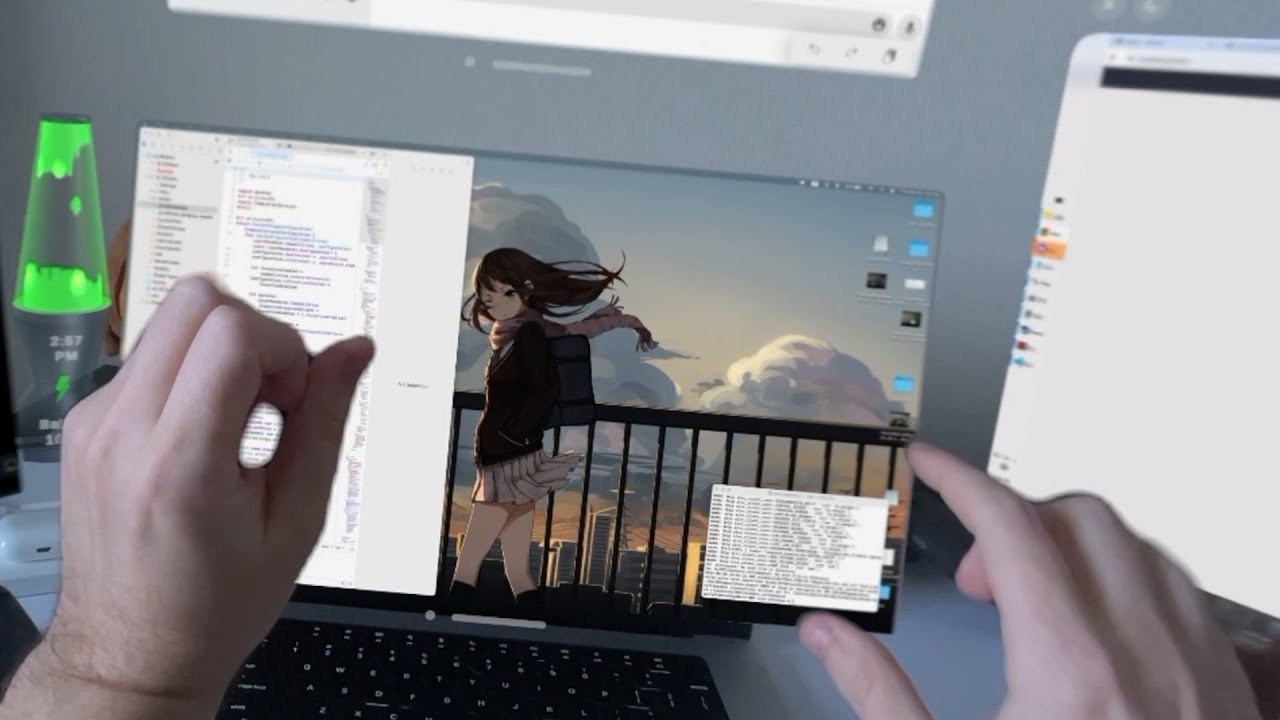Screen dimensions: 1280x720
Task: Select the image thumbnail directly below the white disk icon
Action: [877, 281]
